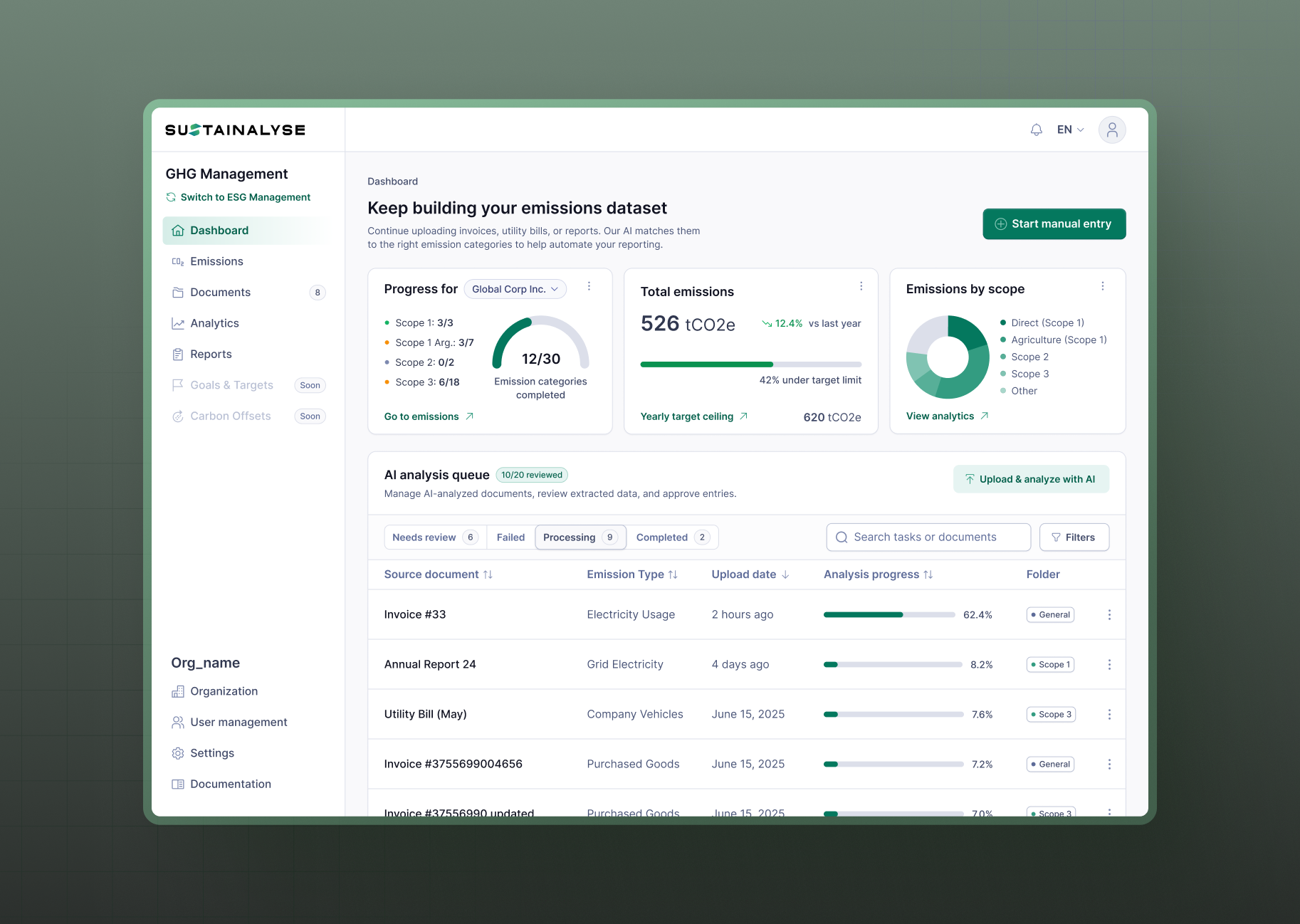Select the Processing tab
This screenshot has width=1300, height=924.
coord(580,537)
